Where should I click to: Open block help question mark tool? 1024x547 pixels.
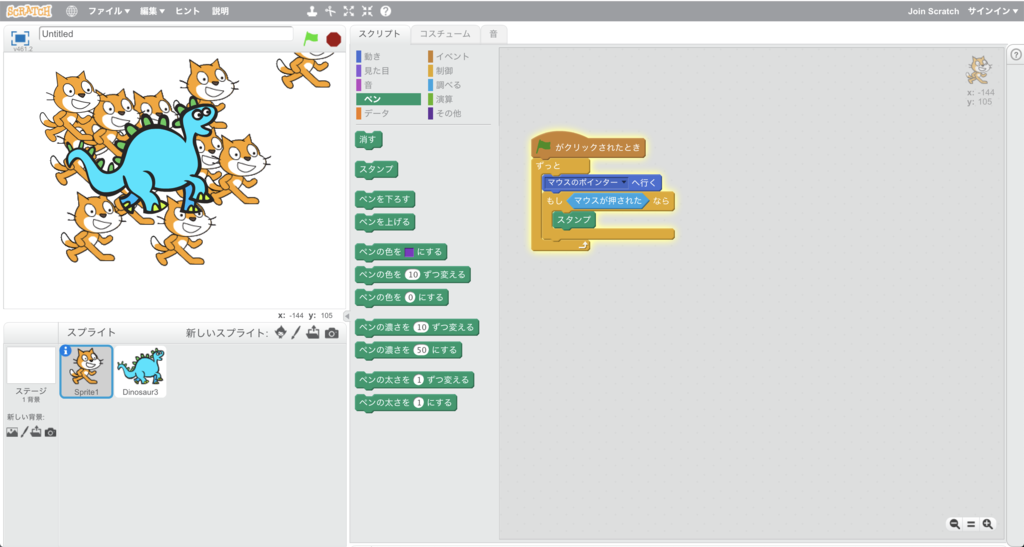(386, 11)
